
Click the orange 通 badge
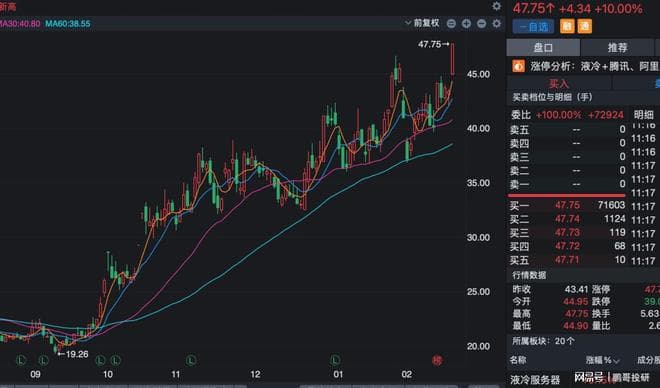[x=584, y=27]
